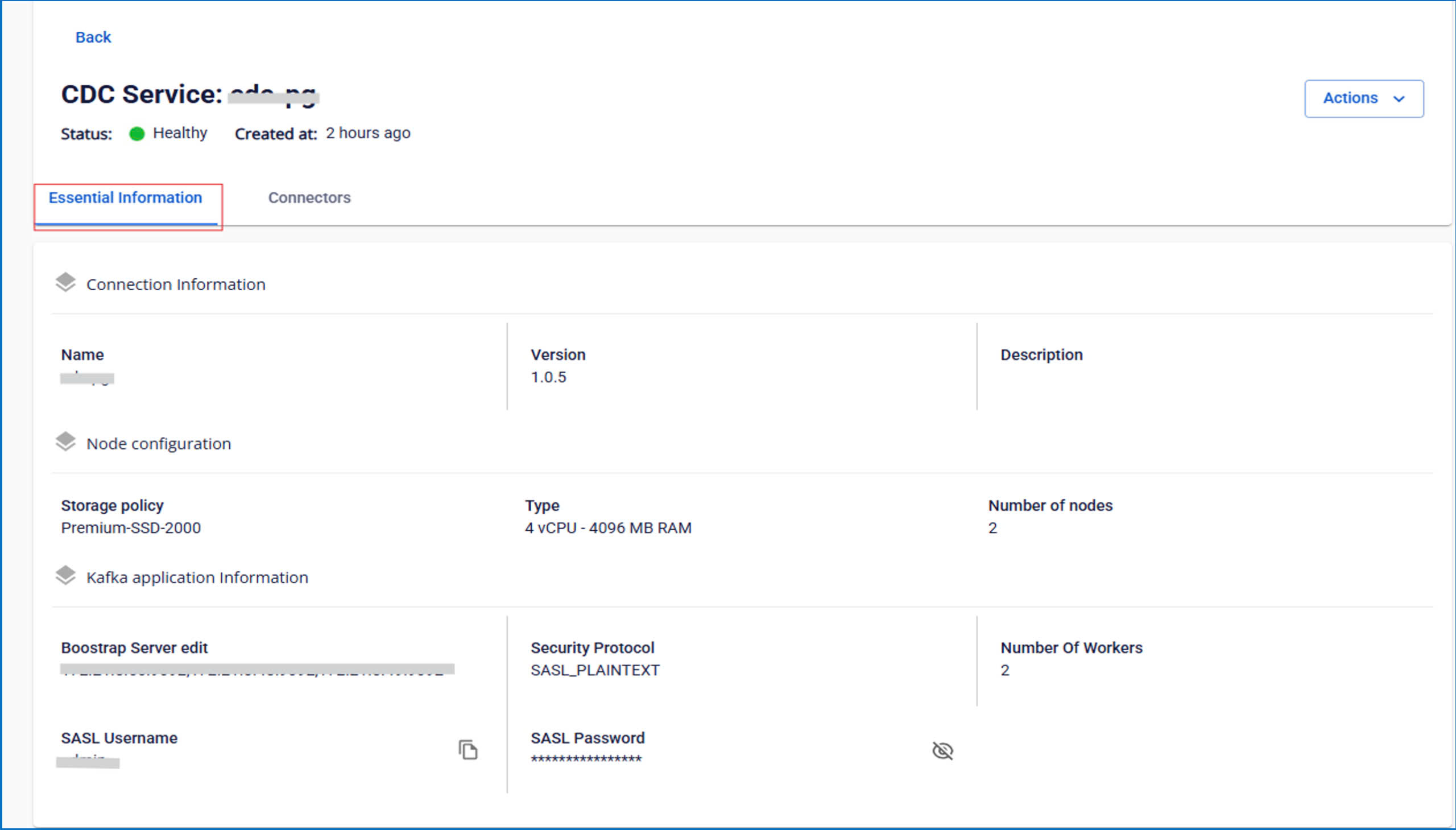Open the Actions dropdown menu
Screen dimensions: 1456x830
coord(1364,98)
